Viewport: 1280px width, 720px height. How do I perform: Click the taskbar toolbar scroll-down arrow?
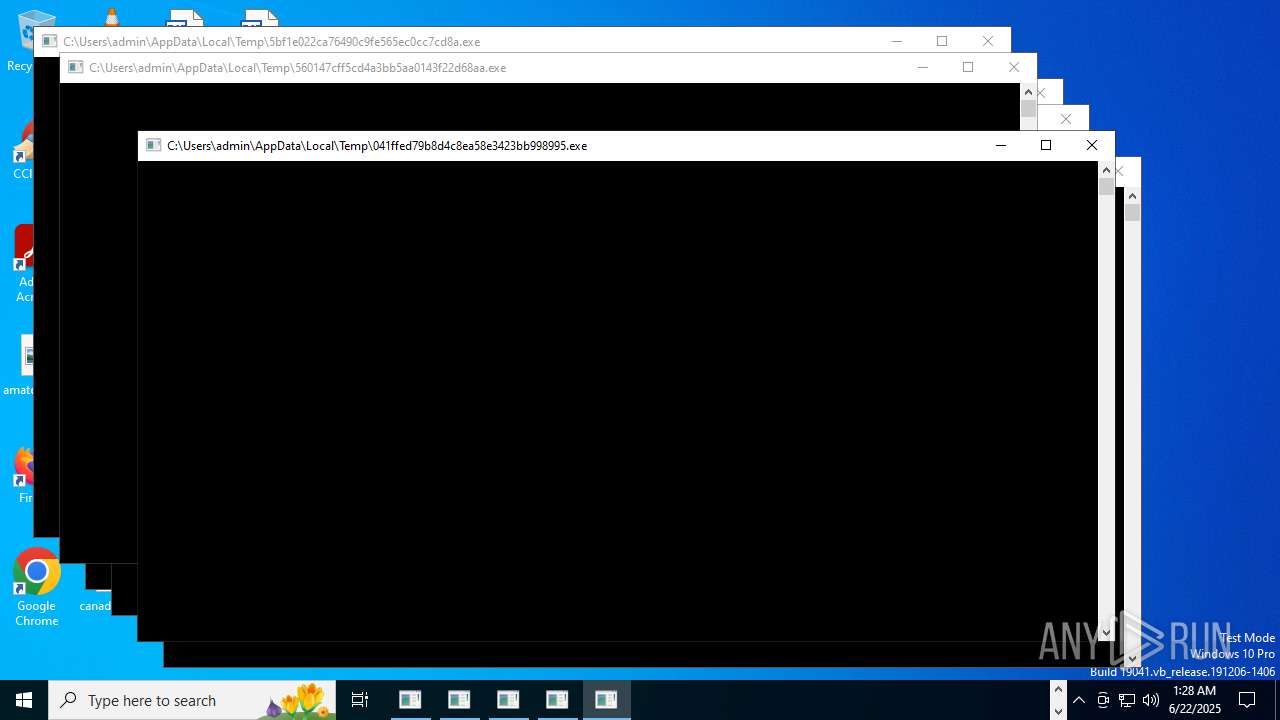[x=1058, y=711]
